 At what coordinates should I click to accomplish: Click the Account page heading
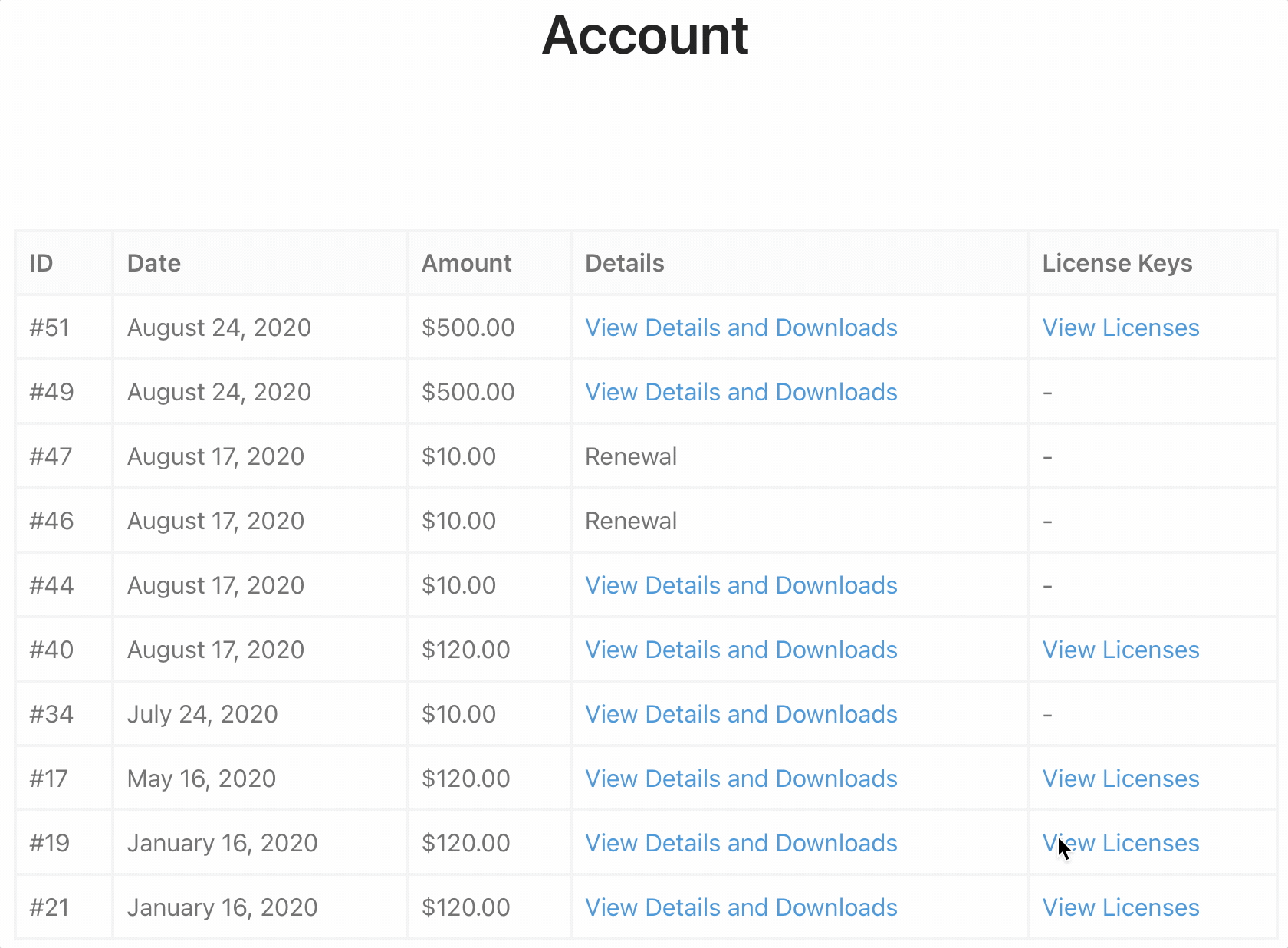click(x=645, y=35)
